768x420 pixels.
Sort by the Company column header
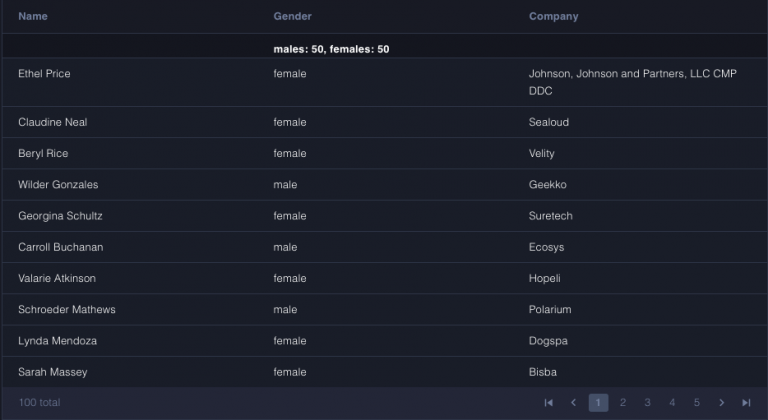(x=553, y=16)
